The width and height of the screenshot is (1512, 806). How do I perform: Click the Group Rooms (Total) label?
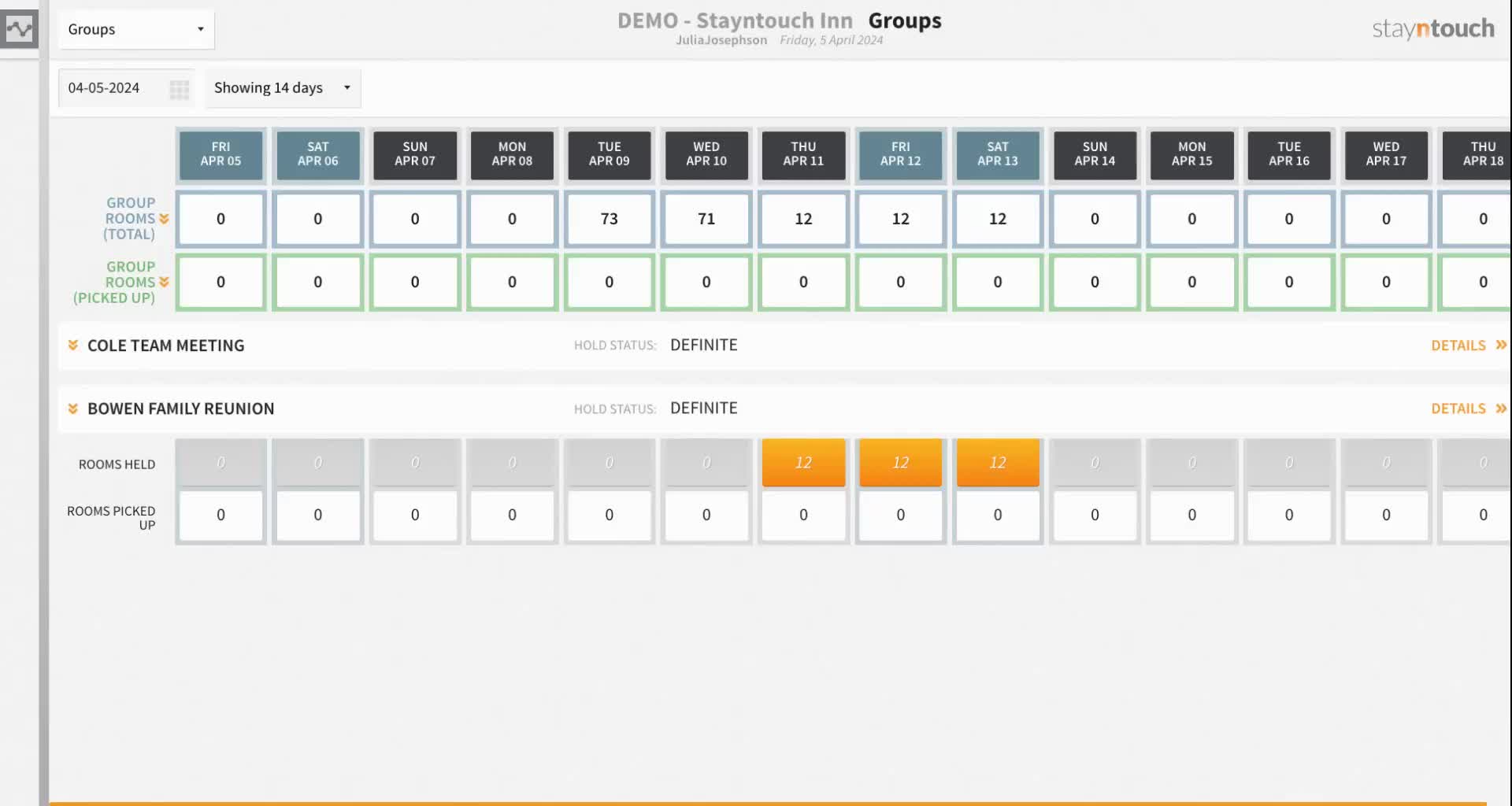click(130, 219)
